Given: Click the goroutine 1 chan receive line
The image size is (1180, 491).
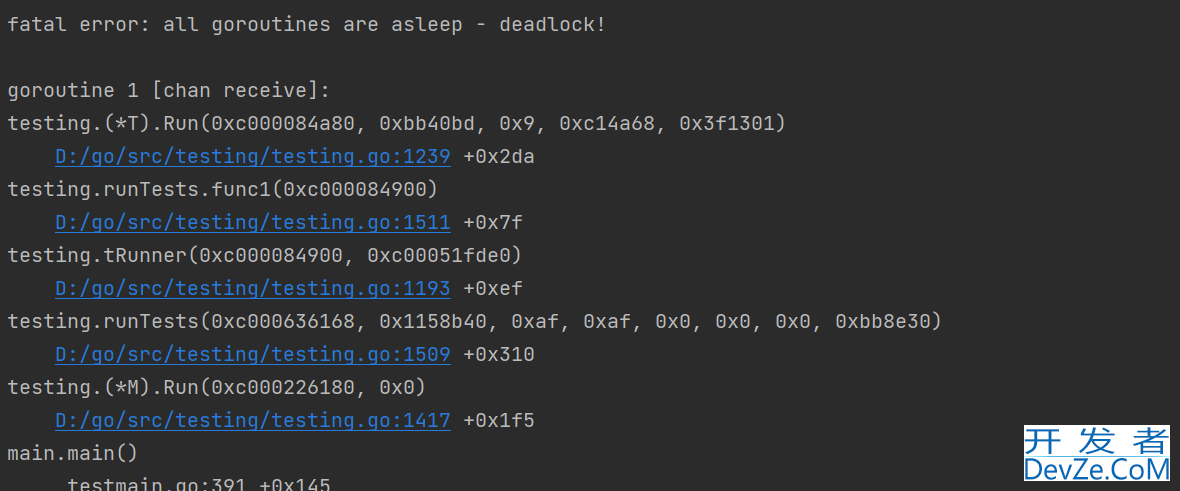Looking at the screenshot, I should (169, 91).
